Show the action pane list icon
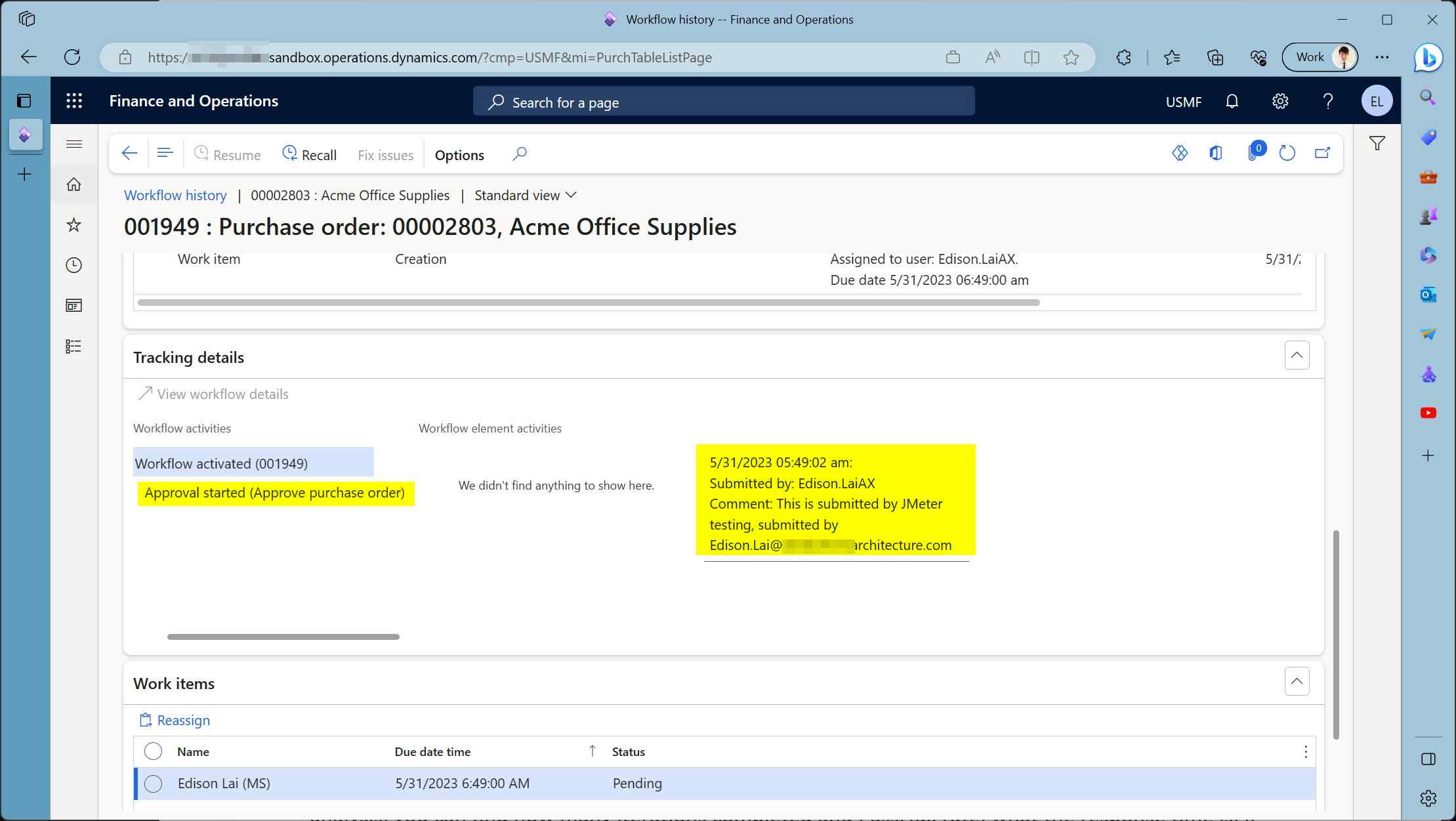This screenshot has width=1456, height=821. (165, 154)
